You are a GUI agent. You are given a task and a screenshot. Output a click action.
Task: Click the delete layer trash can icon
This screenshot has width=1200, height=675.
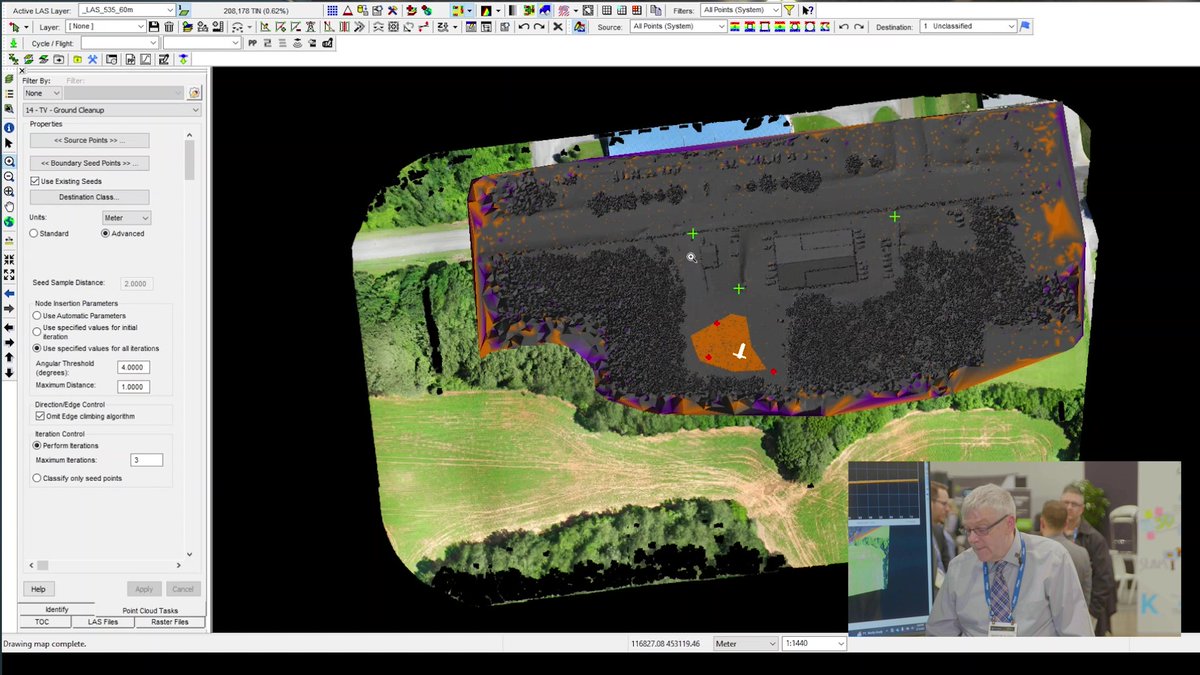(169, 26)
